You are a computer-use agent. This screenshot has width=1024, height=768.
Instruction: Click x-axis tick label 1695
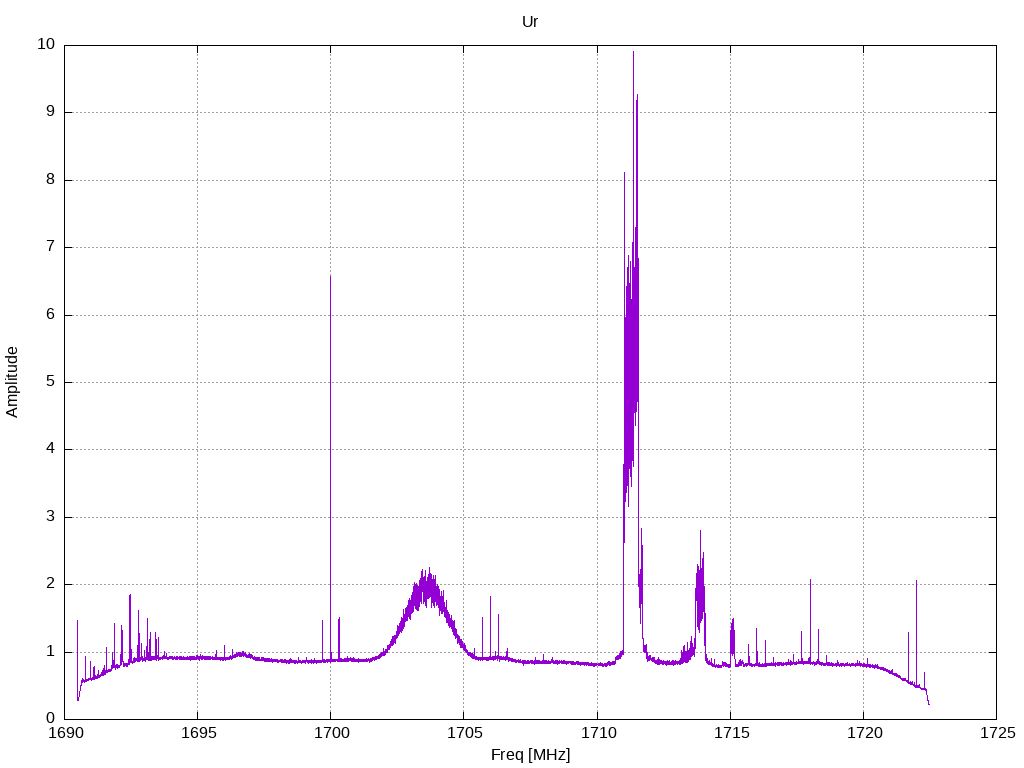click(198, 733)
